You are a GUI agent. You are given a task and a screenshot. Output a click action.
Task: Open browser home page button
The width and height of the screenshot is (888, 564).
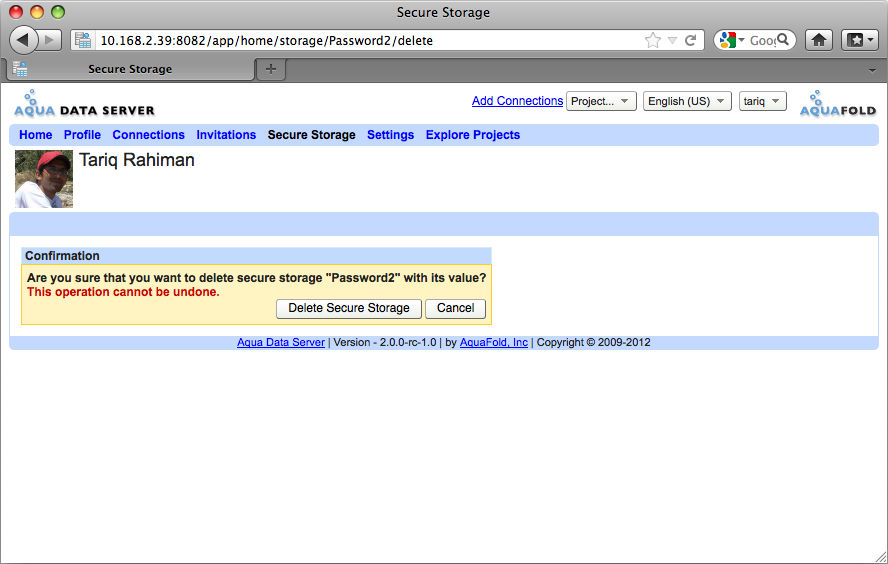click(819, 40)
